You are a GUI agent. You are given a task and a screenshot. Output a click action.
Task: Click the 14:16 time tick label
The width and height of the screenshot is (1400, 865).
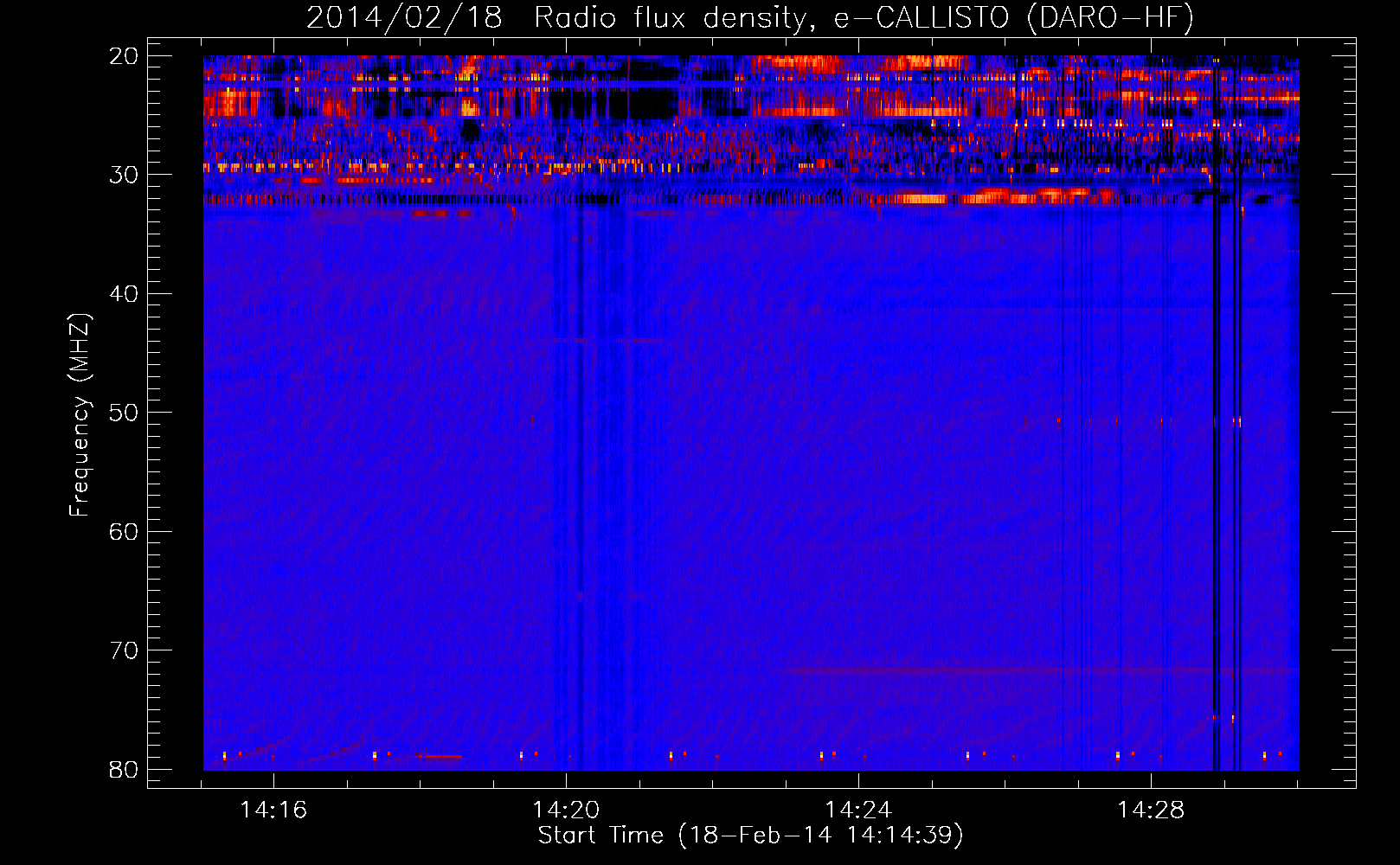pyautogui.click(x=273, y=811)
